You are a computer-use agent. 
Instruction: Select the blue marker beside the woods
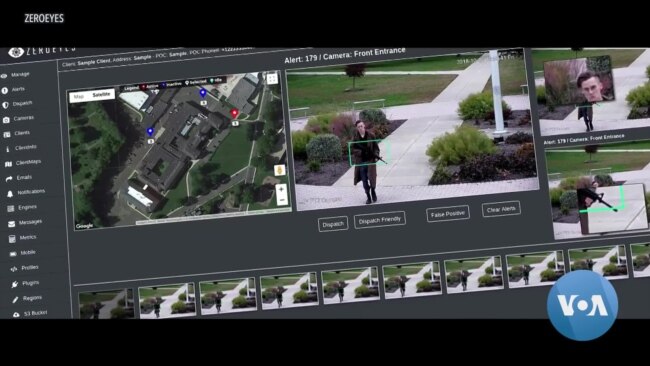coord(150,132)
